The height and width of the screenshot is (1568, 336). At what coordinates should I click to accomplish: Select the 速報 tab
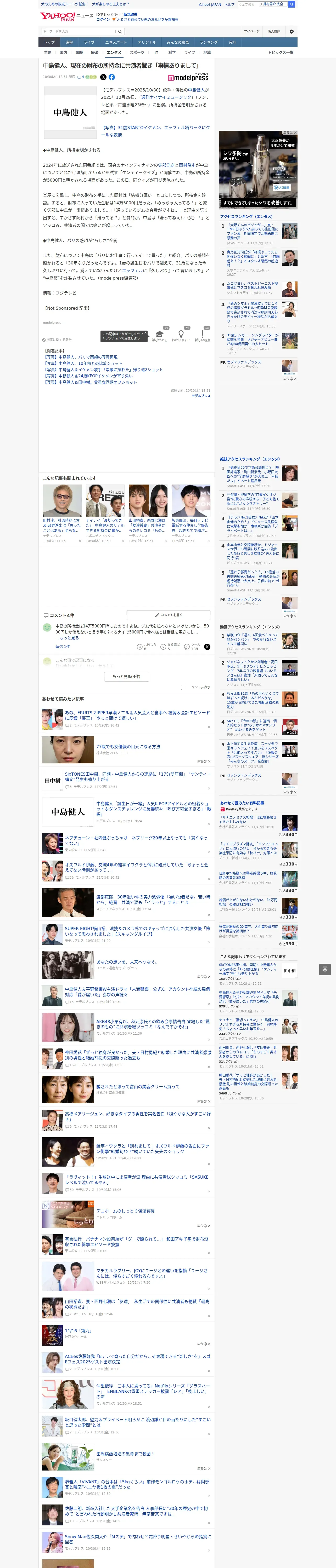click(x=69, y=43)
